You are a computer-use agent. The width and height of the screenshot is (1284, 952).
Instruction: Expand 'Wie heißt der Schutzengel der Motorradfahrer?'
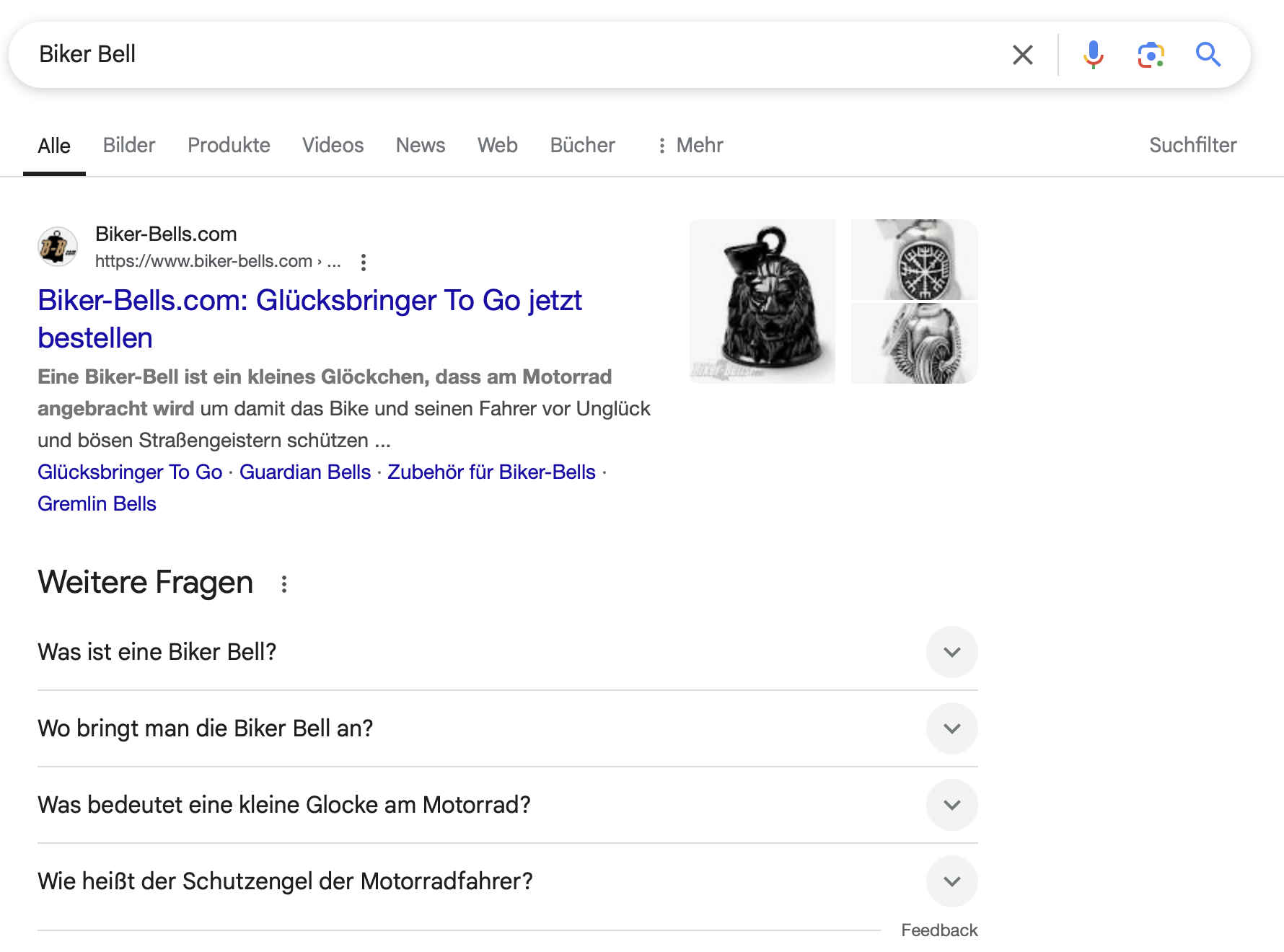point(951,881)
